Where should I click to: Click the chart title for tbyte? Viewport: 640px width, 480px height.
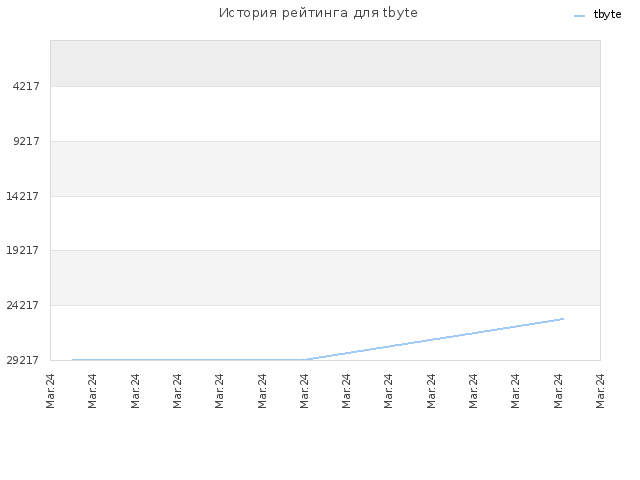(x=318, y=13)
